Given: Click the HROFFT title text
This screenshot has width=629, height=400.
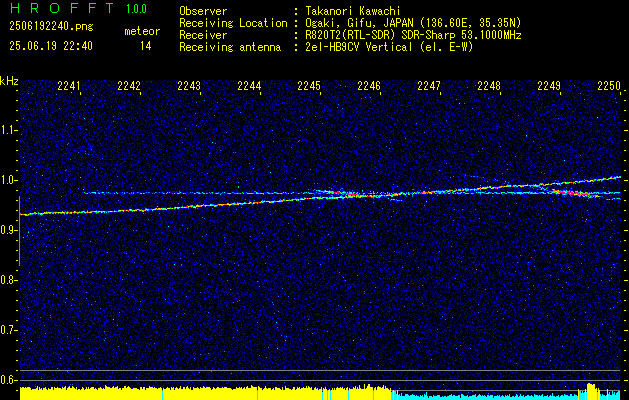Looking at the screenshot, I should point(63,8).
